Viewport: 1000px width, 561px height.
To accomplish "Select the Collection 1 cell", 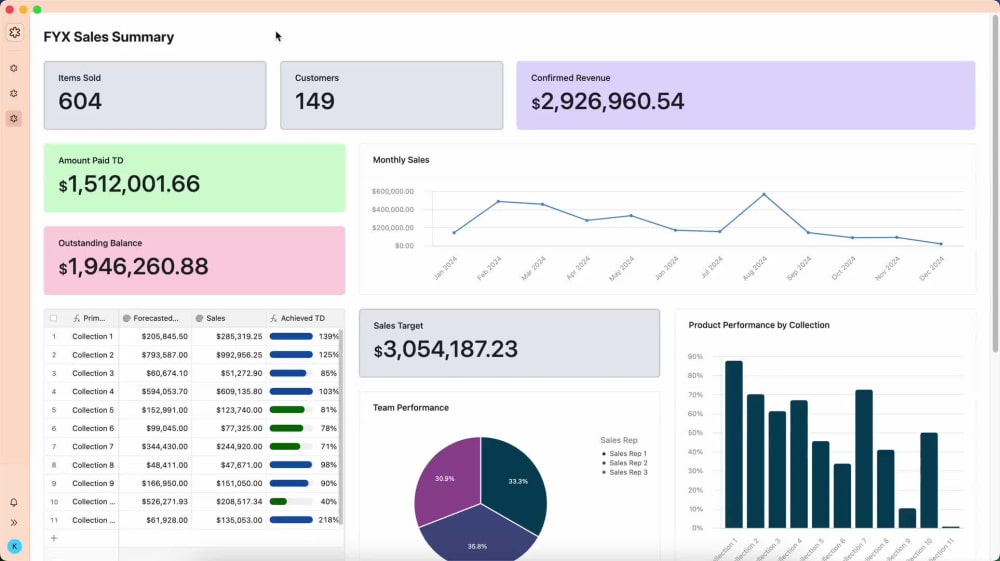I will click(92, 337).
